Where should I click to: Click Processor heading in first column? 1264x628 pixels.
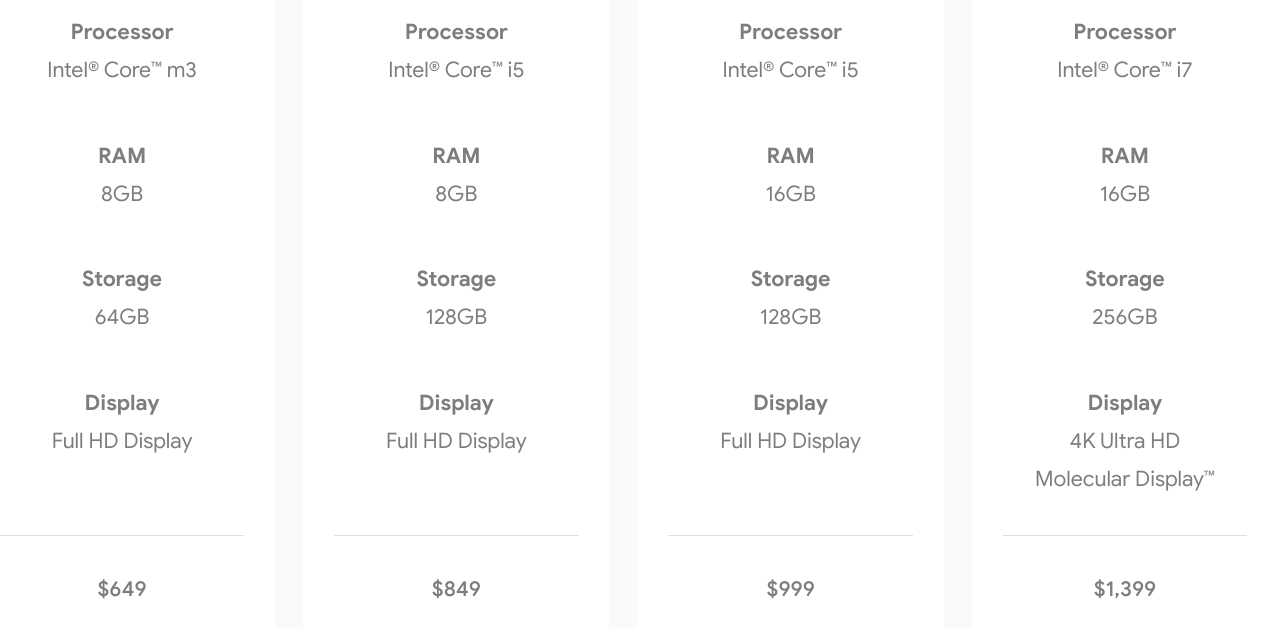pos(122,32)
